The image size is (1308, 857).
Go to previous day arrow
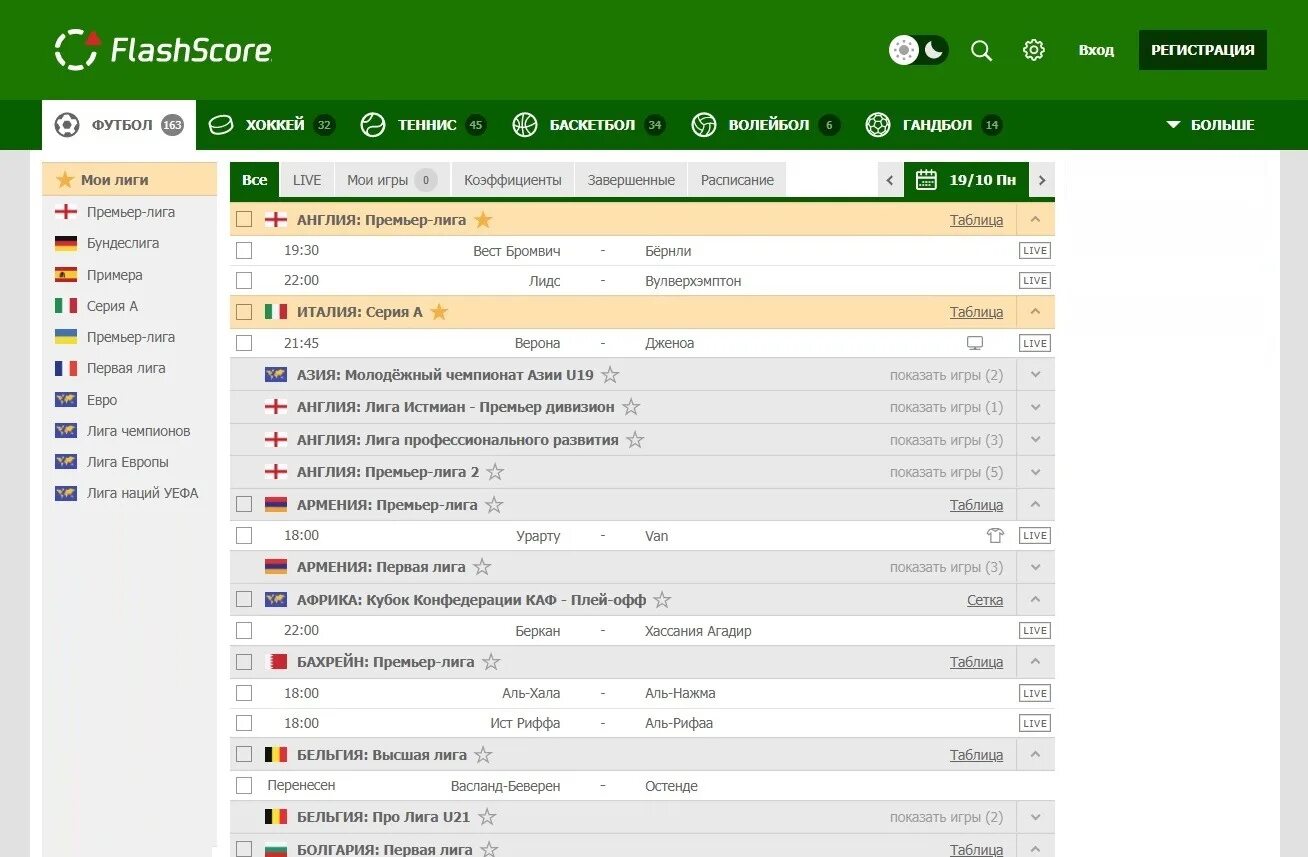[890, 180]
